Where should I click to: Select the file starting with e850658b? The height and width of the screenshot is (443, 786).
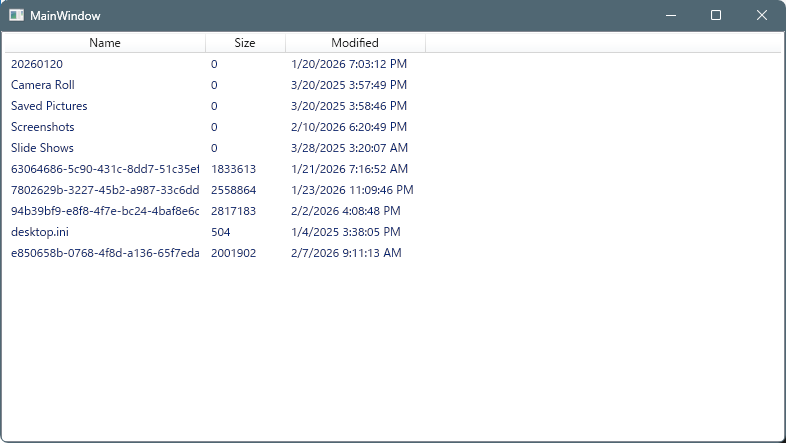104,253
